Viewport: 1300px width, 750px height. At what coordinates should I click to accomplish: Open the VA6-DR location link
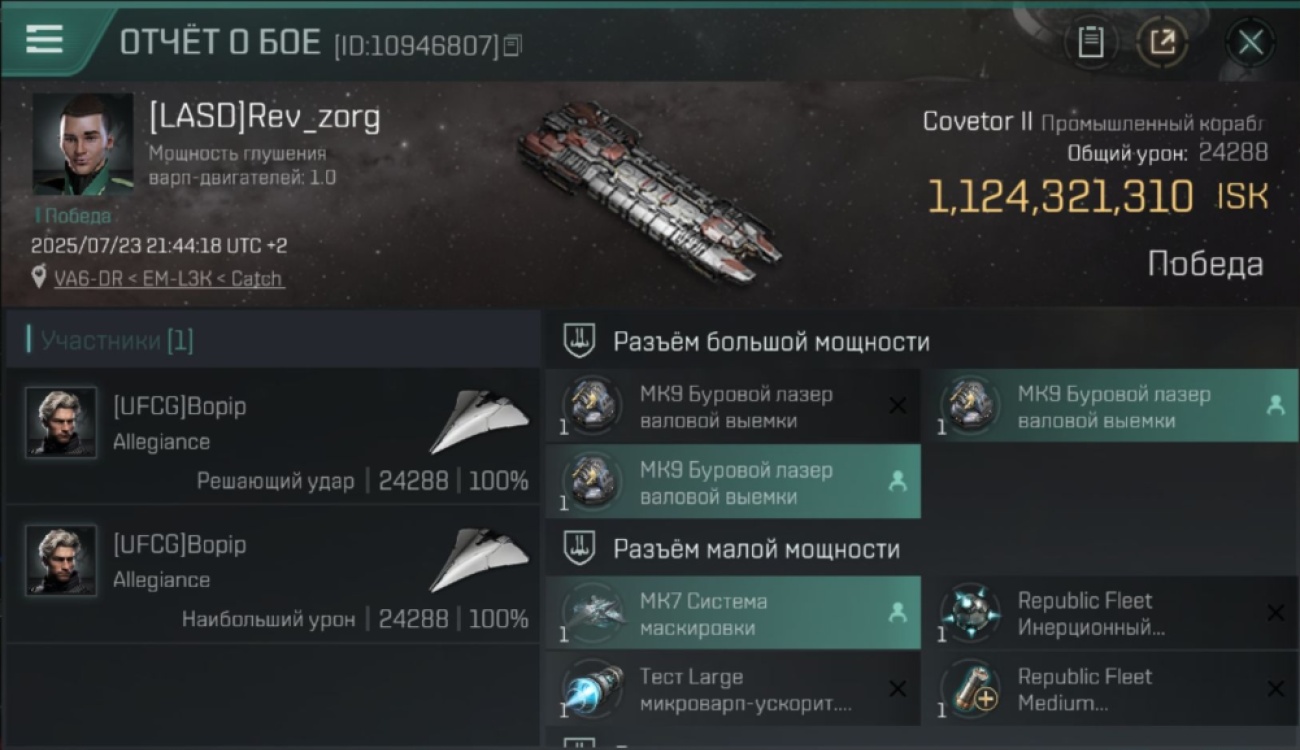168,278
